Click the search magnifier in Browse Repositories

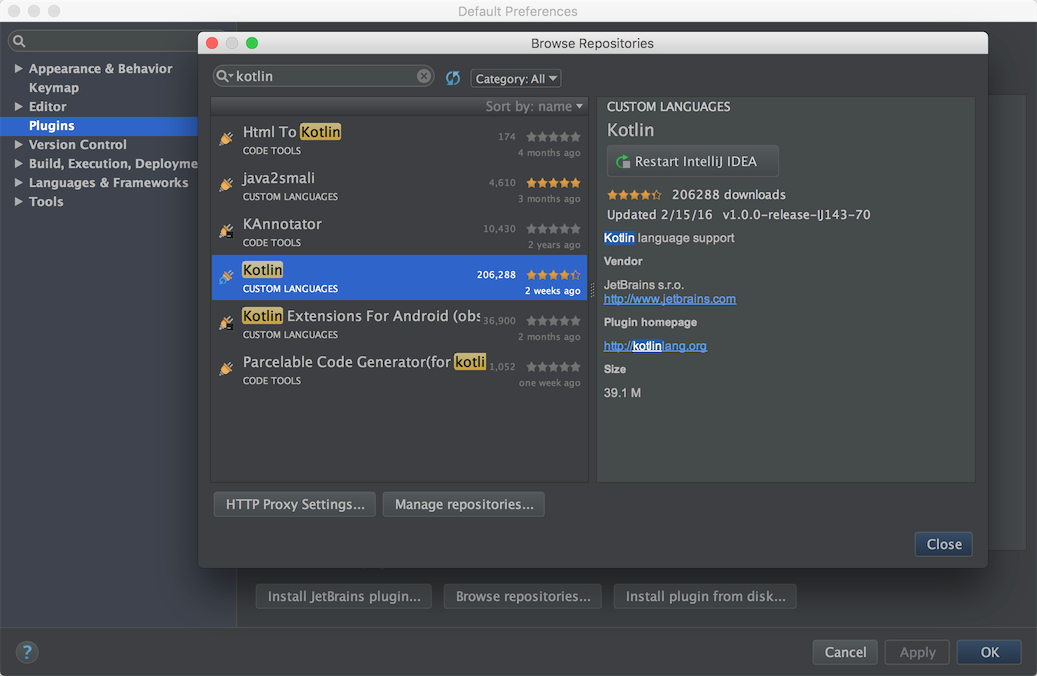point(225,76)
